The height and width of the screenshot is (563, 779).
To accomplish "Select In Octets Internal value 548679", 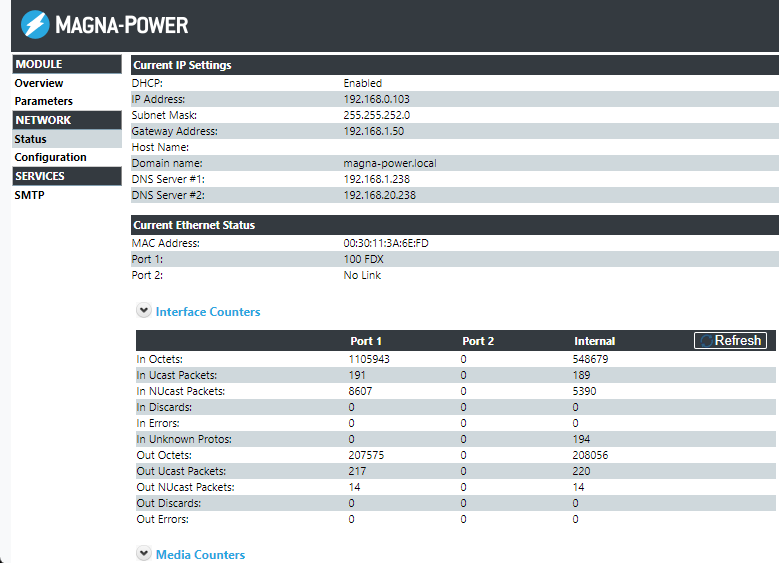I will [590, 359].
